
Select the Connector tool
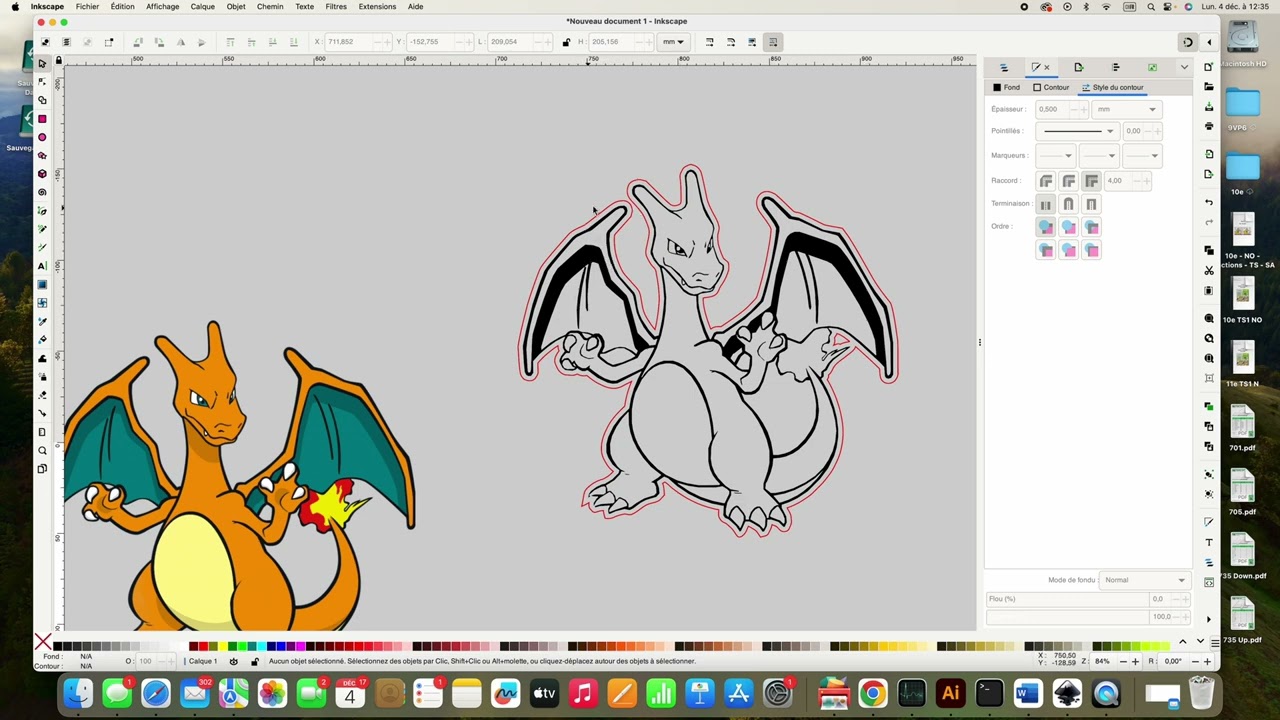point(42,413)
